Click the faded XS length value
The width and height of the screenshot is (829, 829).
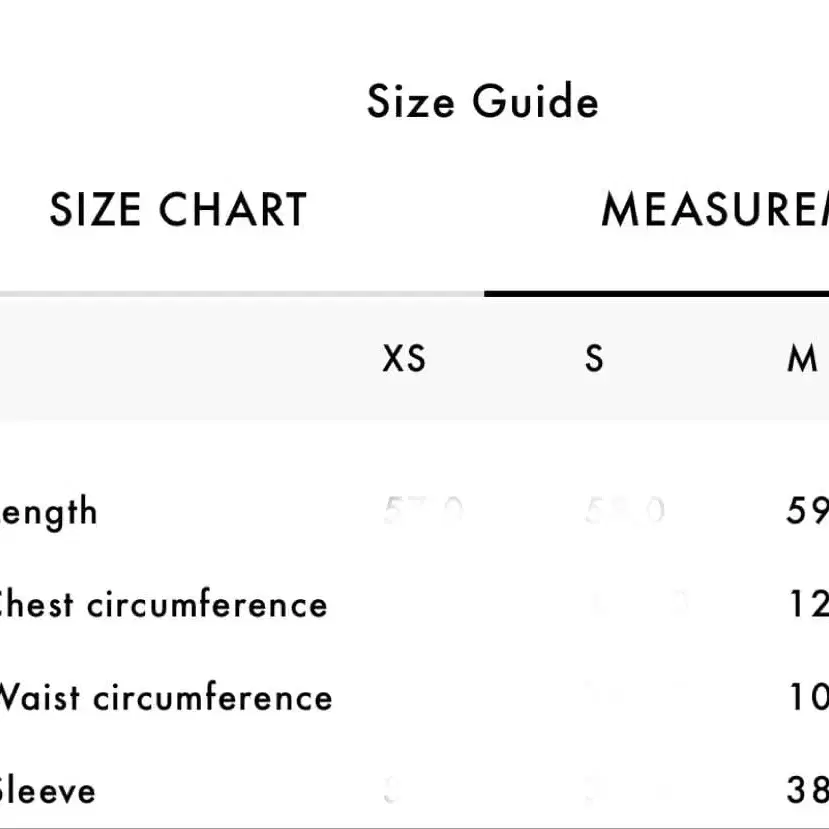423,512
